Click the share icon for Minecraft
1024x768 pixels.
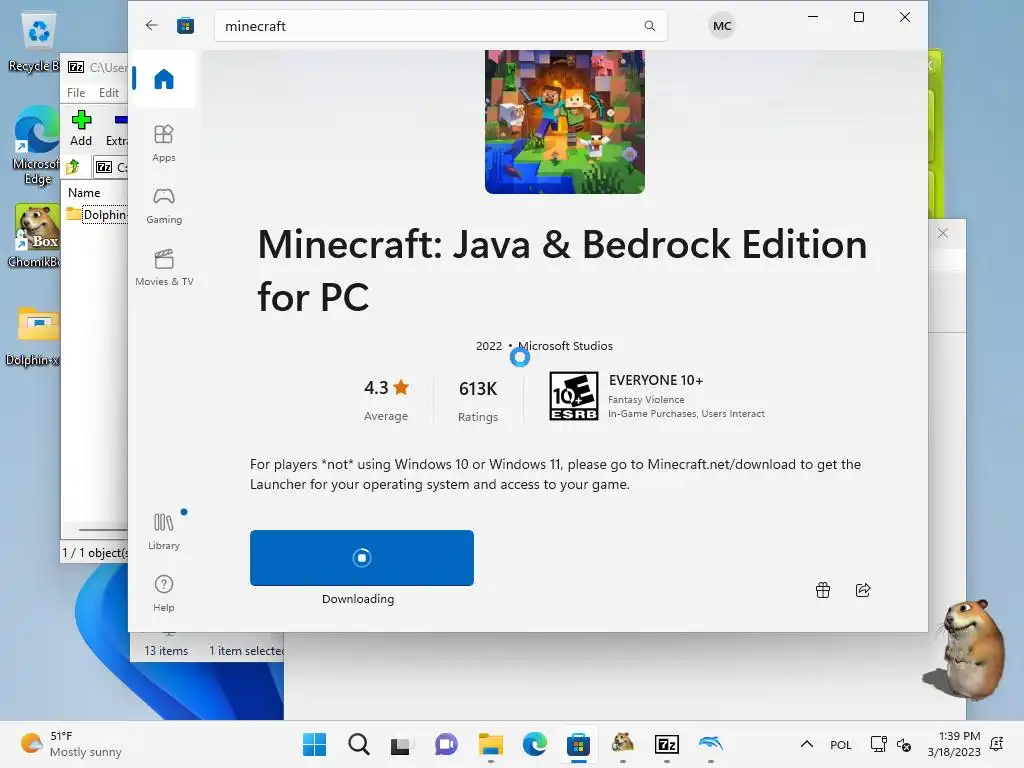coord(863,590)
